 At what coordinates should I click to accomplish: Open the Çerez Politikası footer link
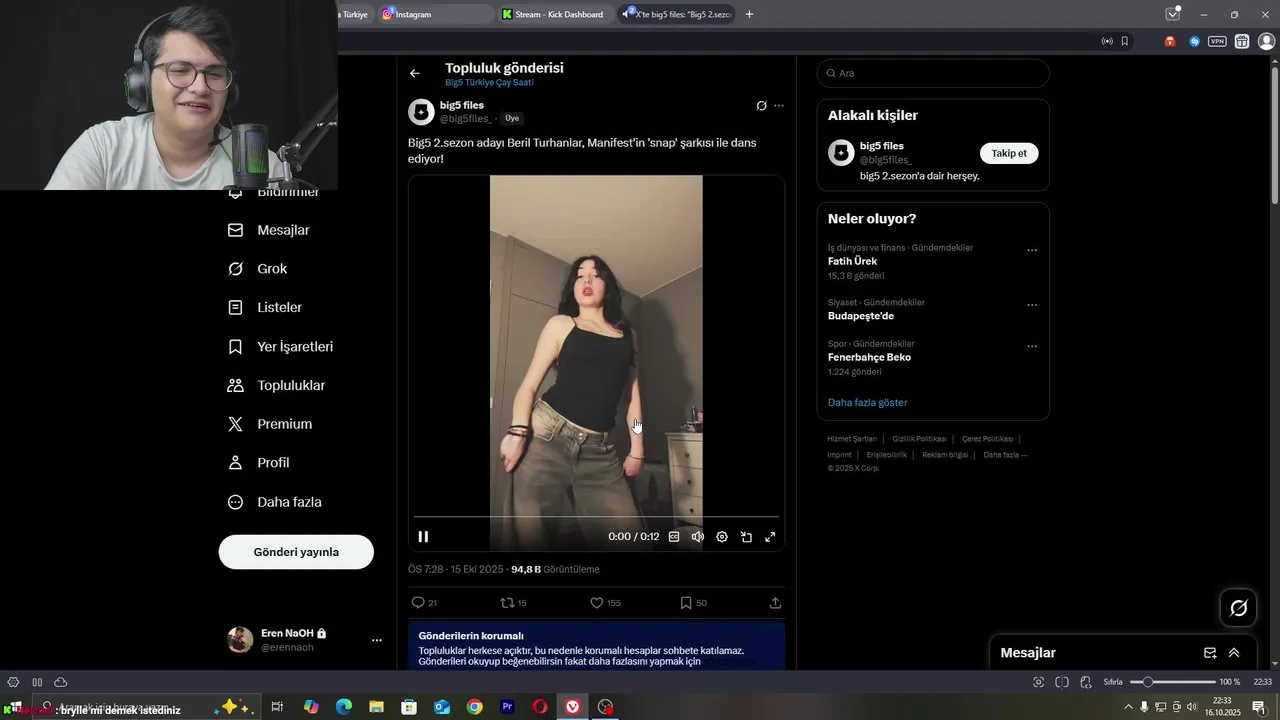(x=987, y=439)
